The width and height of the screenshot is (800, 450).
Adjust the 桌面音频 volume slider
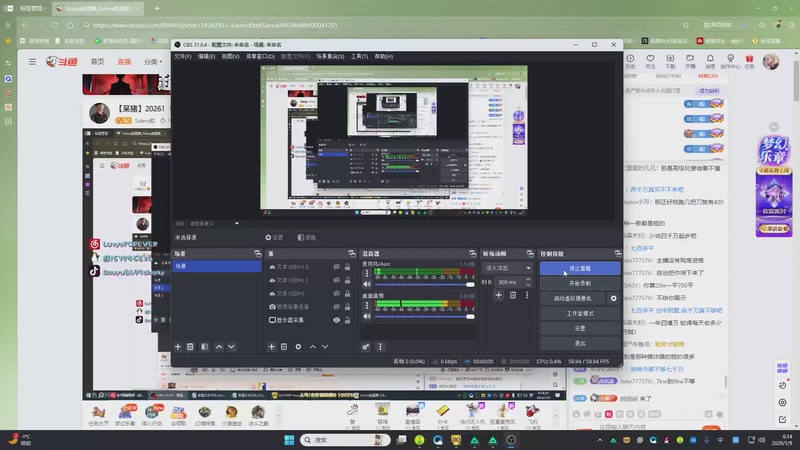tap(424, 317)
